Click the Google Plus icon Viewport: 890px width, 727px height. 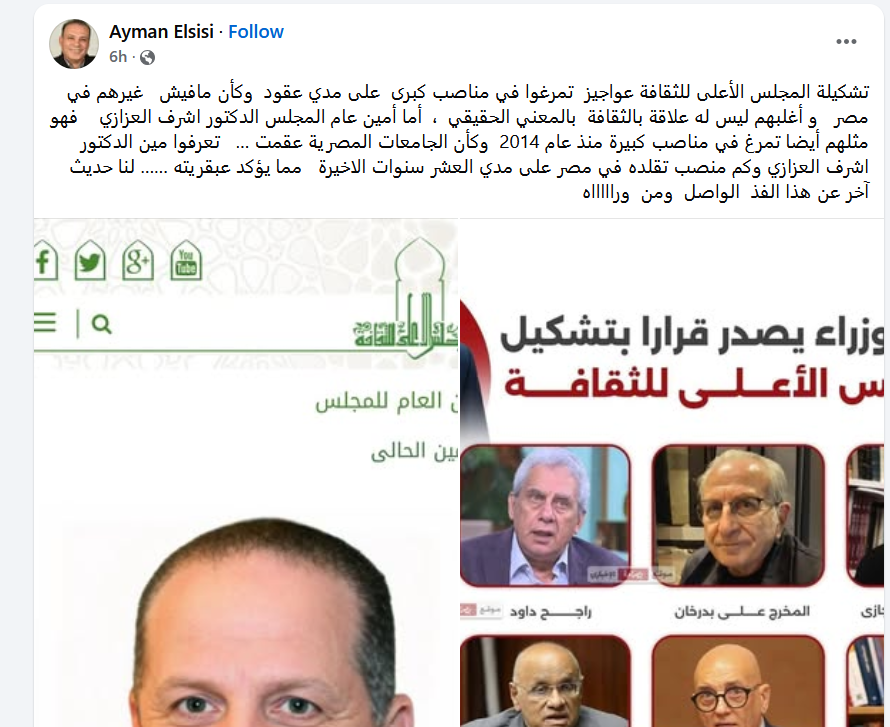(138, 260)
